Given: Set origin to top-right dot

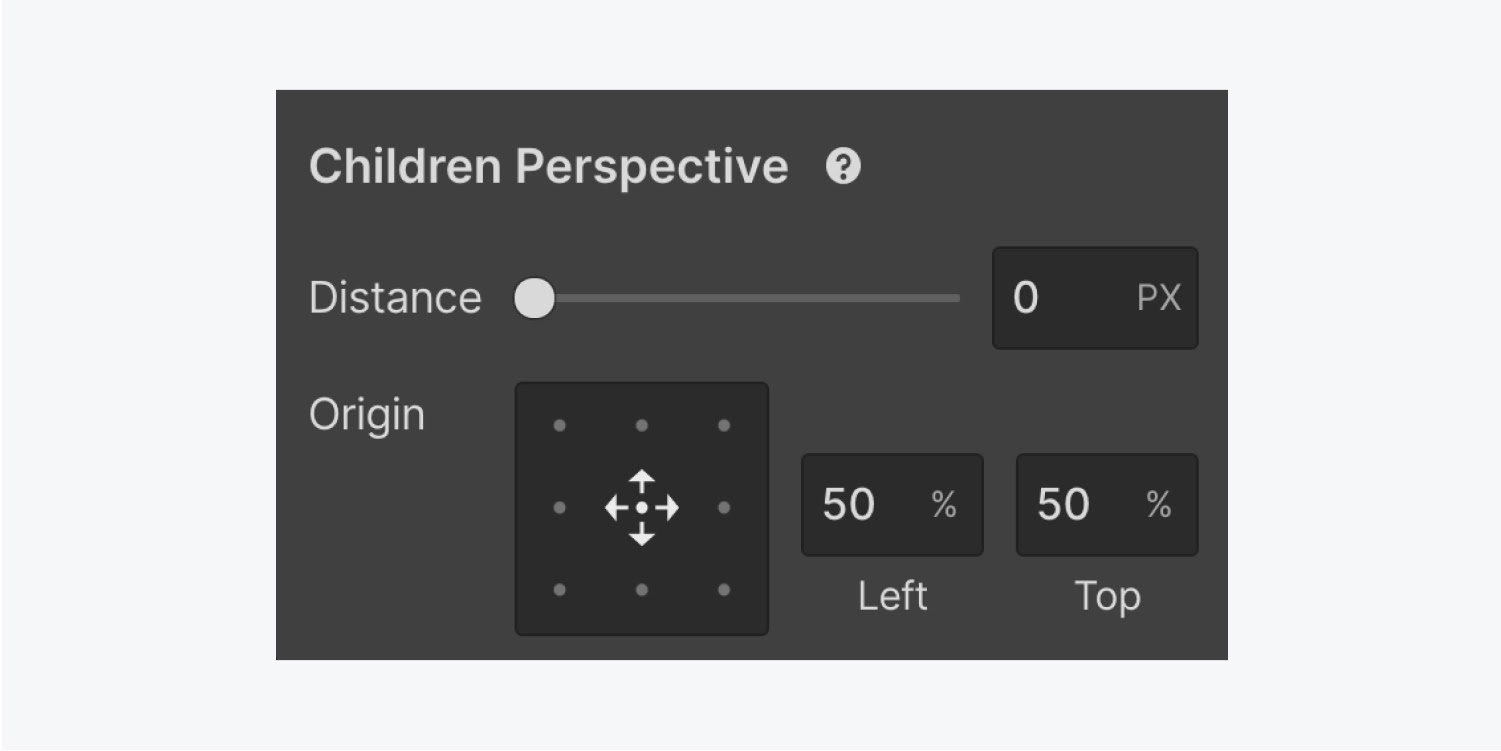Looking at the screenshot, I should pyautogui.click(x=724, y=426).
